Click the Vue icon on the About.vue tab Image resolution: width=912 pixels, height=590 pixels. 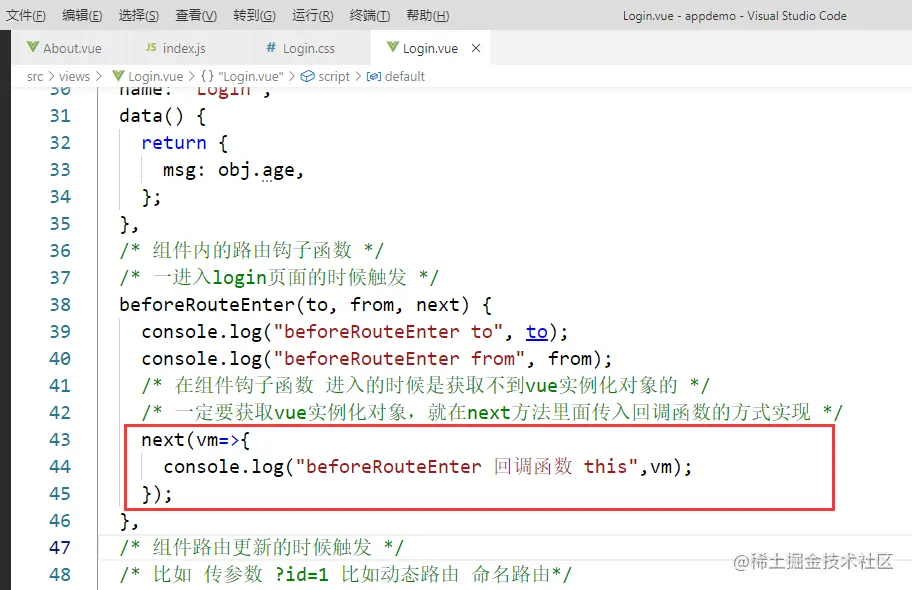tap(31, 47)
